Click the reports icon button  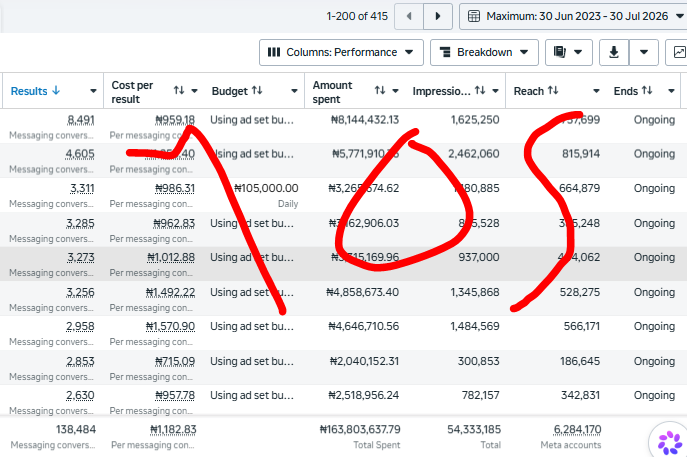tap(569, 52)
